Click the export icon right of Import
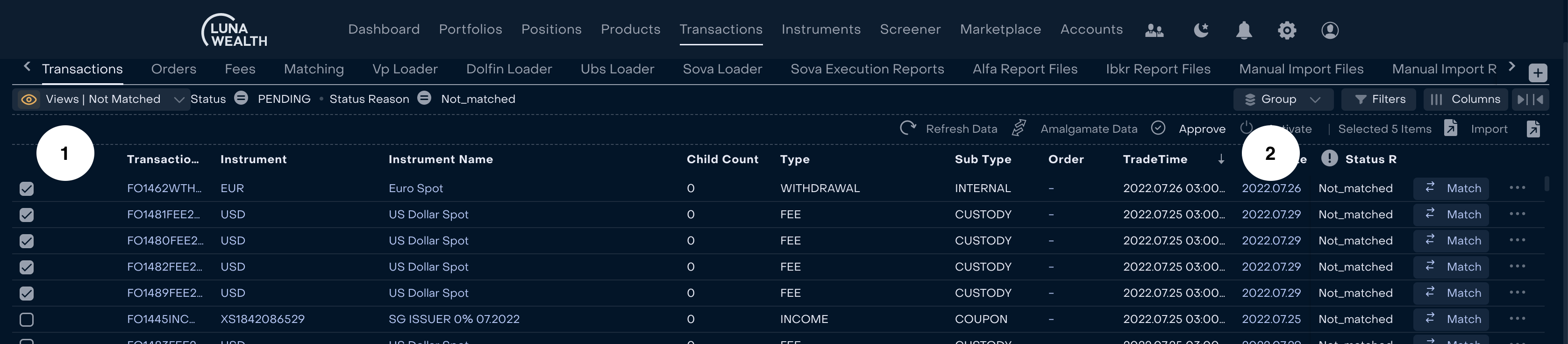1568x344 pixels. (x=1533, y=129)
